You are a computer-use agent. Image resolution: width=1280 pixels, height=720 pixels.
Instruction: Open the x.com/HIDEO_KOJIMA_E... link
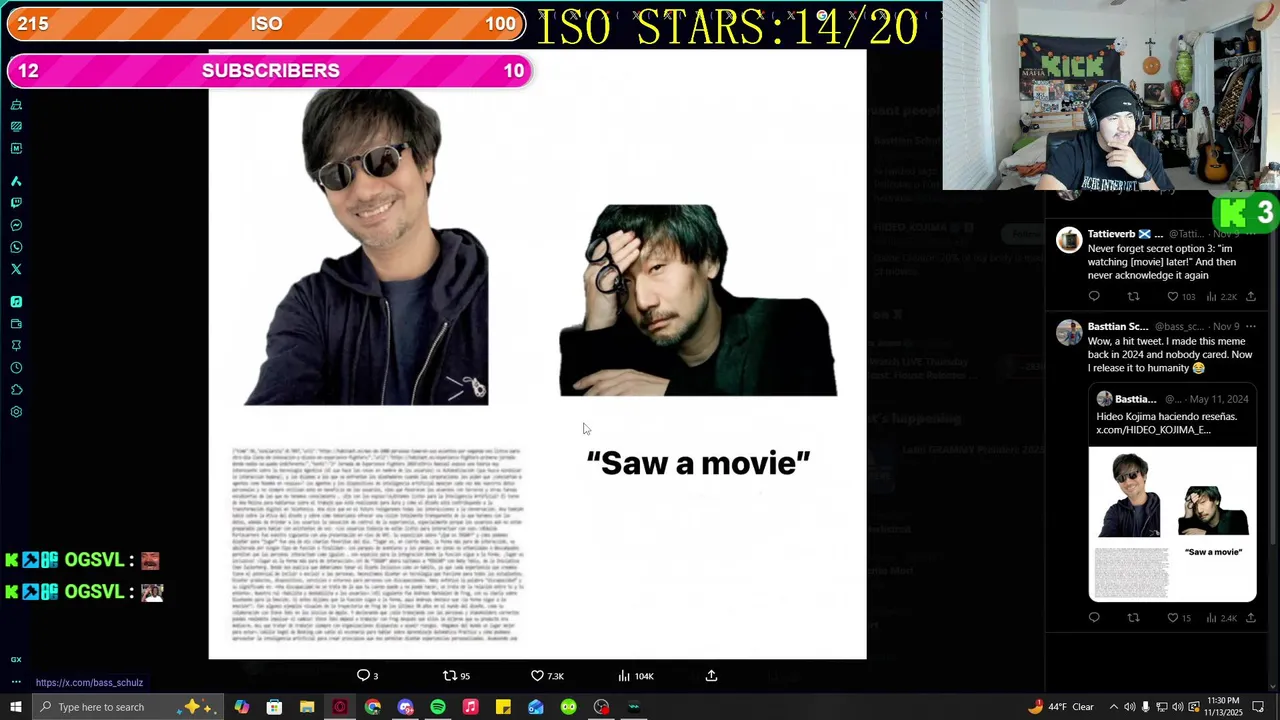[x=1153, y=430]
